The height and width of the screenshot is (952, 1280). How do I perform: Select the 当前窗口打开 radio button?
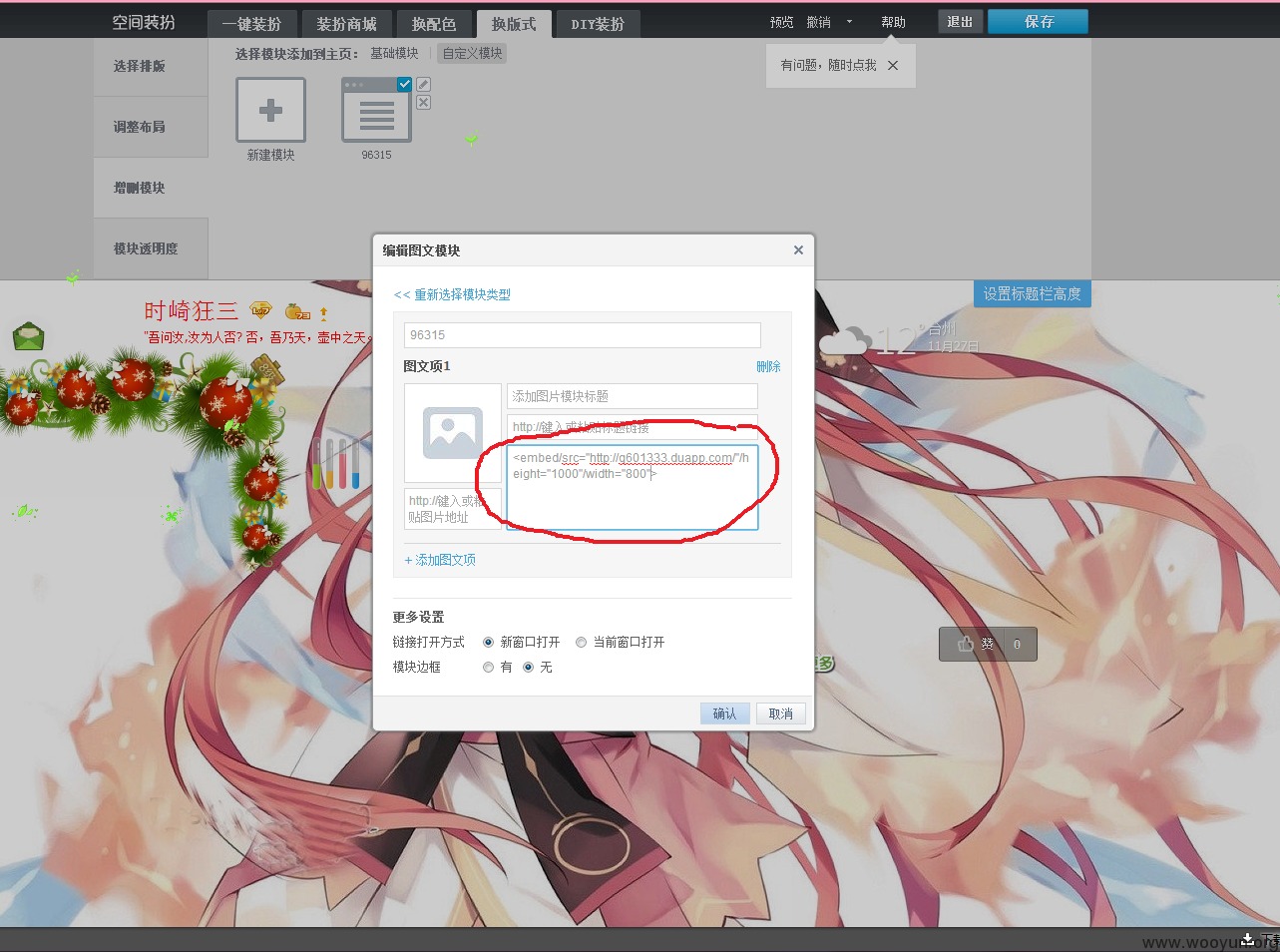coord(581,642)
